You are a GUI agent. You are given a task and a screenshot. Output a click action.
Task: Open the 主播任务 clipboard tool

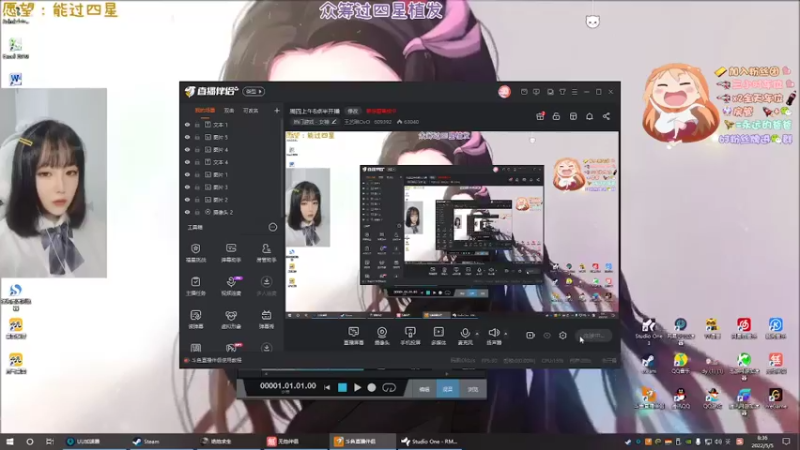click(195, 286)
